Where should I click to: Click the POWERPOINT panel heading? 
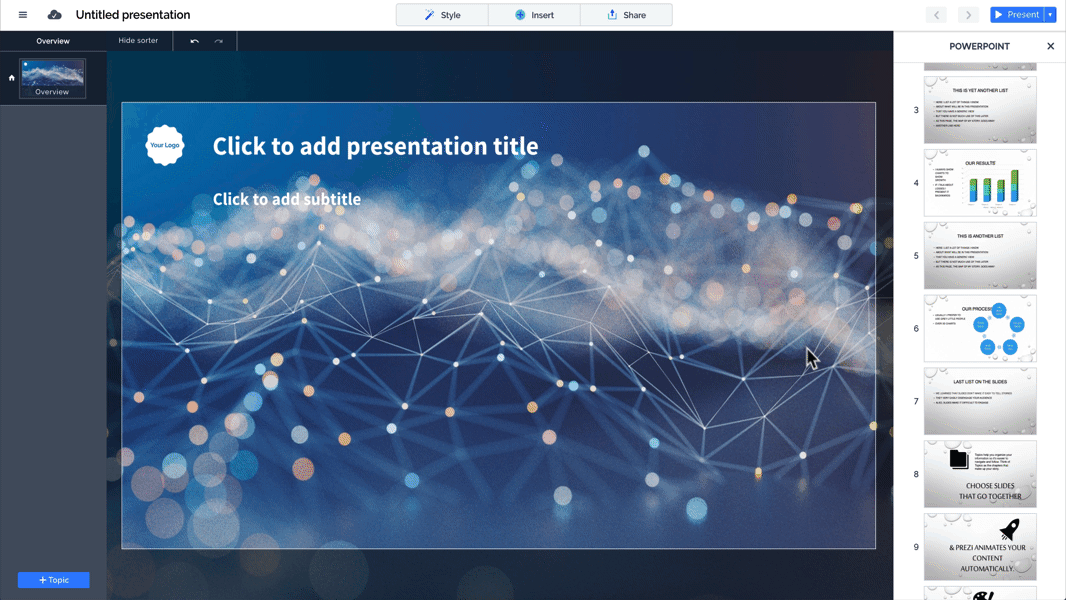pos(979,46)
